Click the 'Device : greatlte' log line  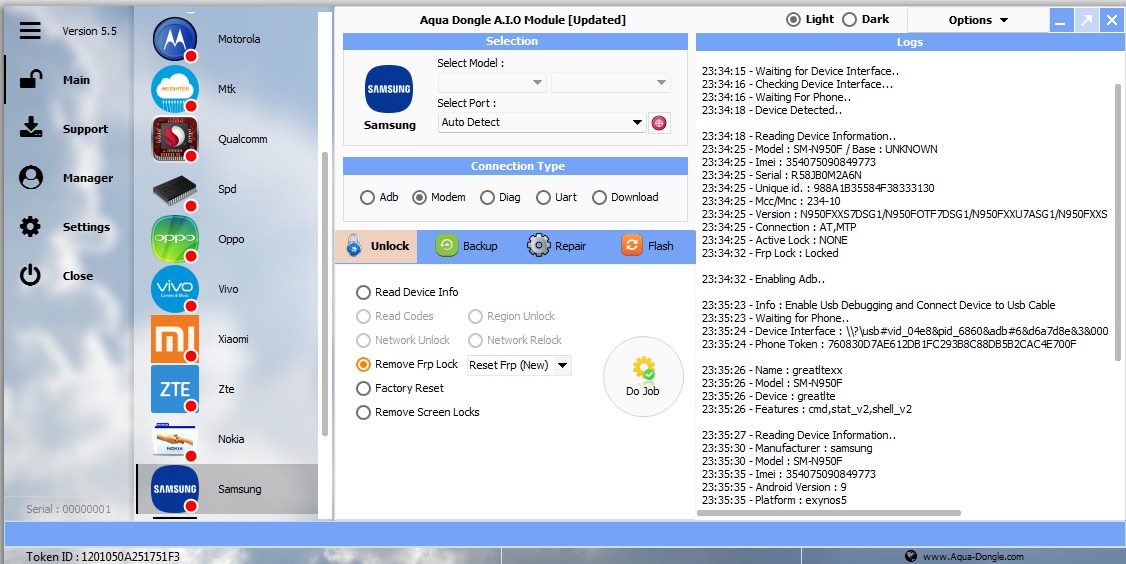click(768, 396)
